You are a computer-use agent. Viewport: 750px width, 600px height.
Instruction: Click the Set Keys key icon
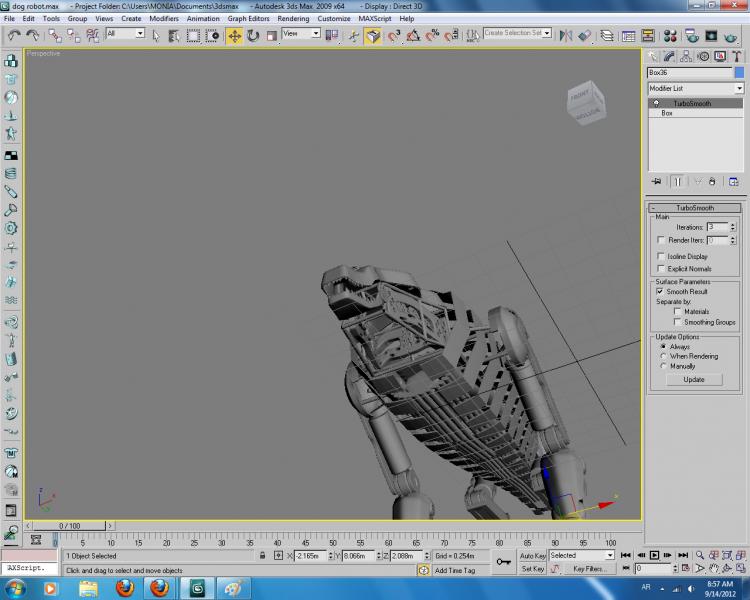tap(506, 562)
